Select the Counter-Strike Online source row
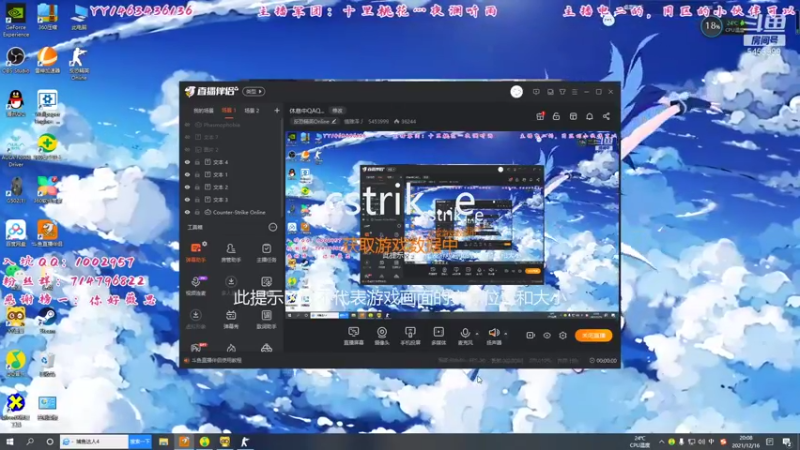The height and width of the screenshot is (450, 800). [231, 212]
